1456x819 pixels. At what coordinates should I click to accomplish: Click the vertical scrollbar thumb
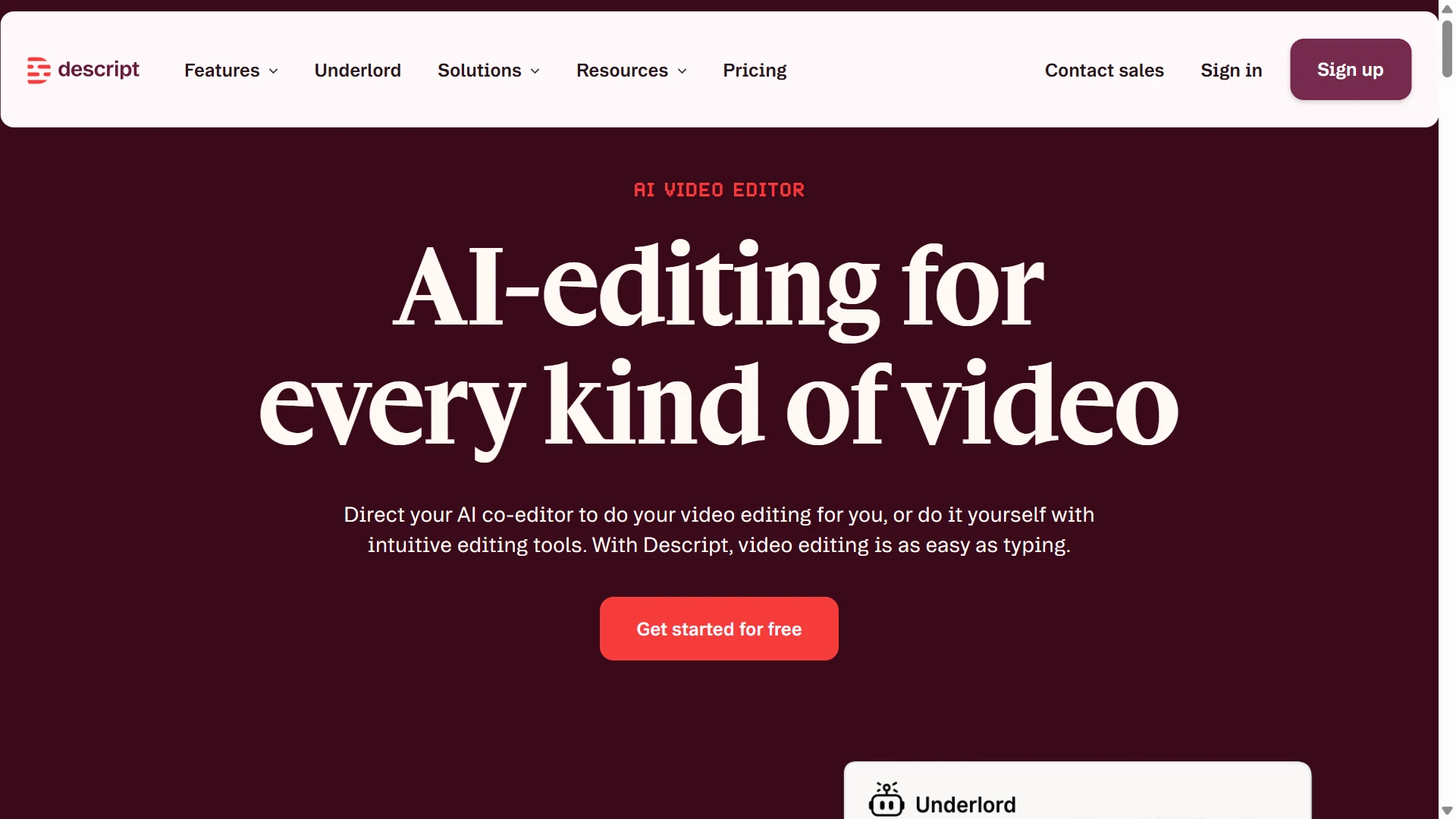(1447, 47)
